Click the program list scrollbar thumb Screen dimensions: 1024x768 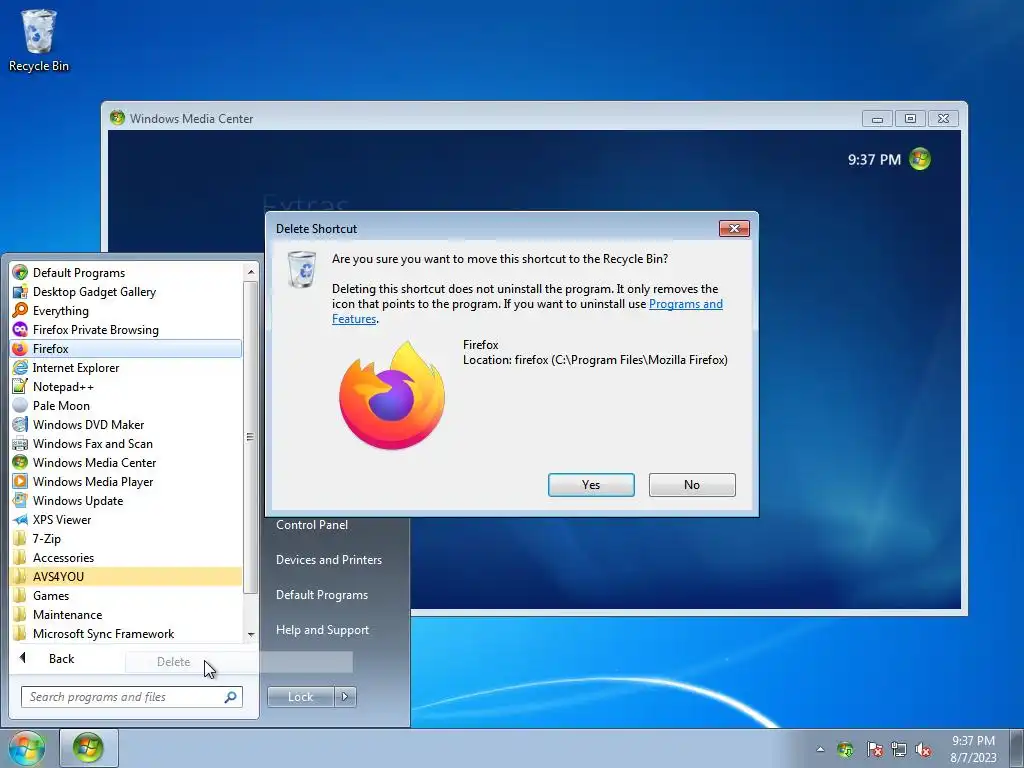pyautogui.click(x=251, y=437)
